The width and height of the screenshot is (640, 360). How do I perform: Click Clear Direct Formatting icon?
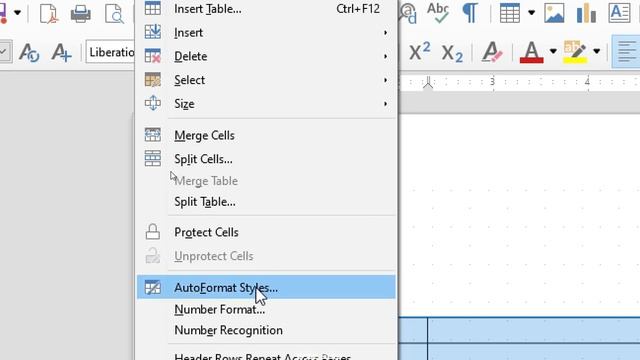491,52
